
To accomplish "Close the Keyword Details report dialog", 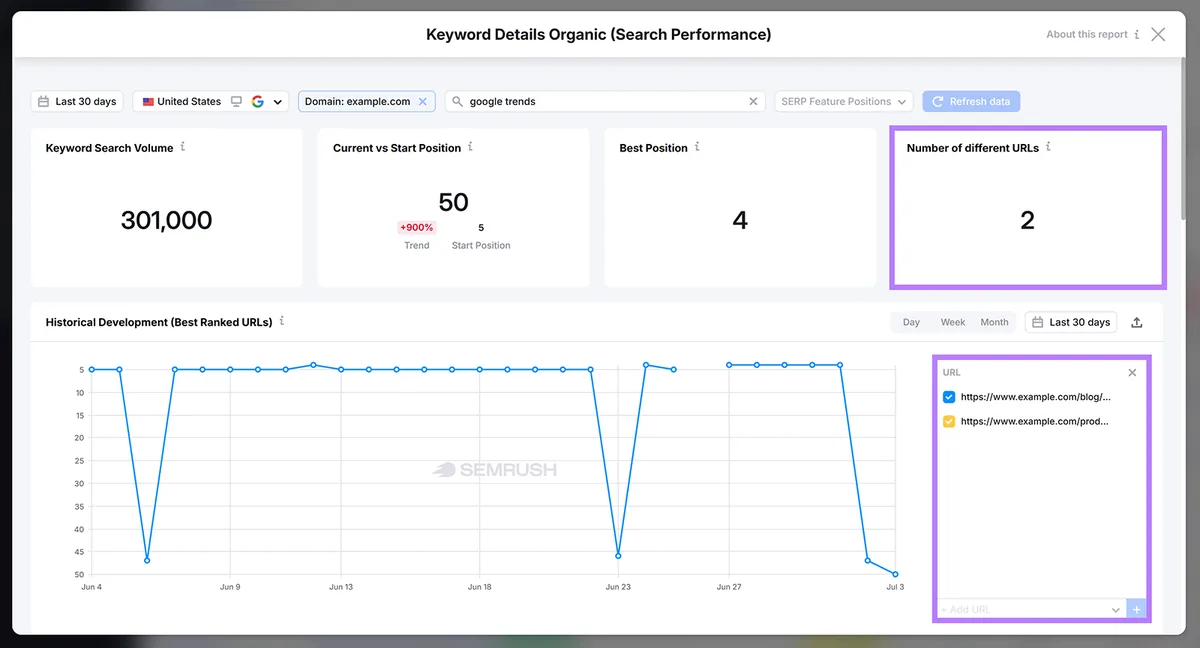I will 1158,34.
